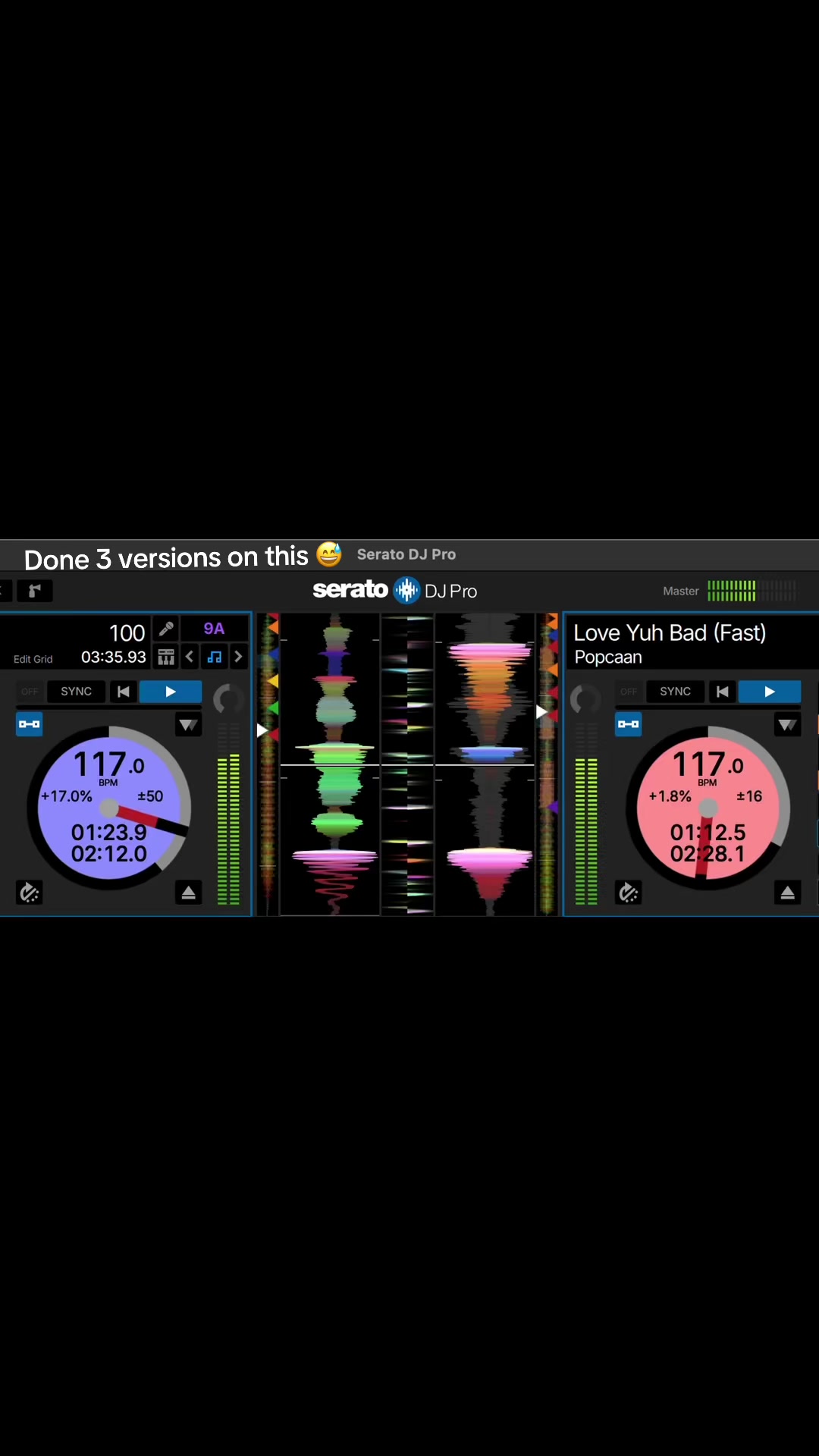Click the left deck track overview waveform
The image size is (819, 1456).
pos(268,764)
